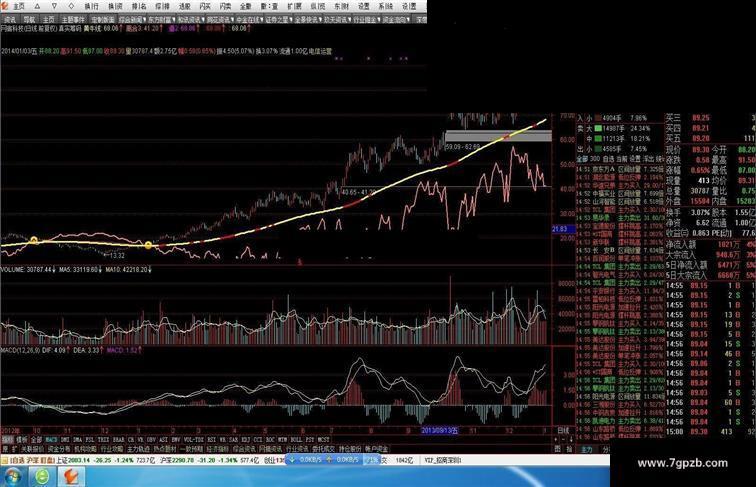The image size is (756, 487).
Task: Switch to the 资讯 tab
Action: coord(11,19)
